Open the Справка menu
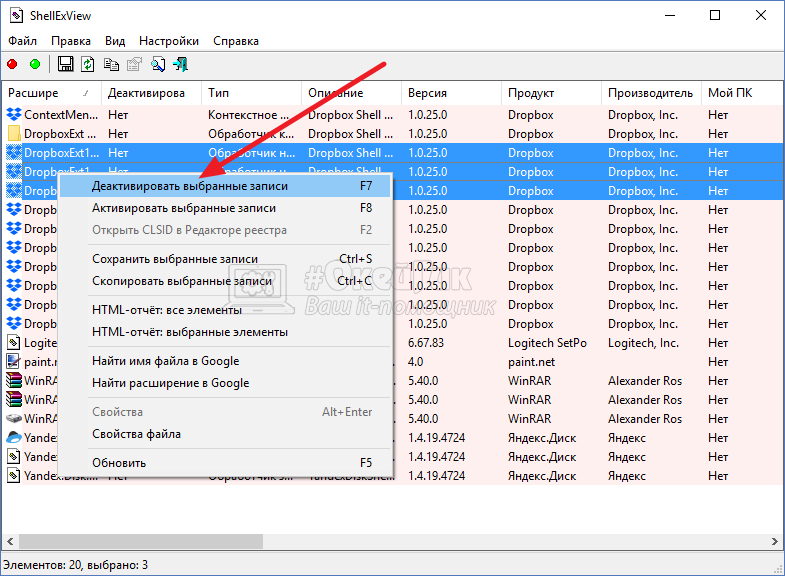 236,41
